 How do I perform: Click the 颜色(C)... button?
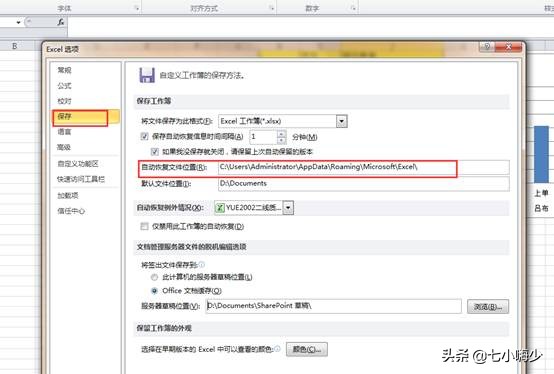pyautogui.click(x=307, y=349)
